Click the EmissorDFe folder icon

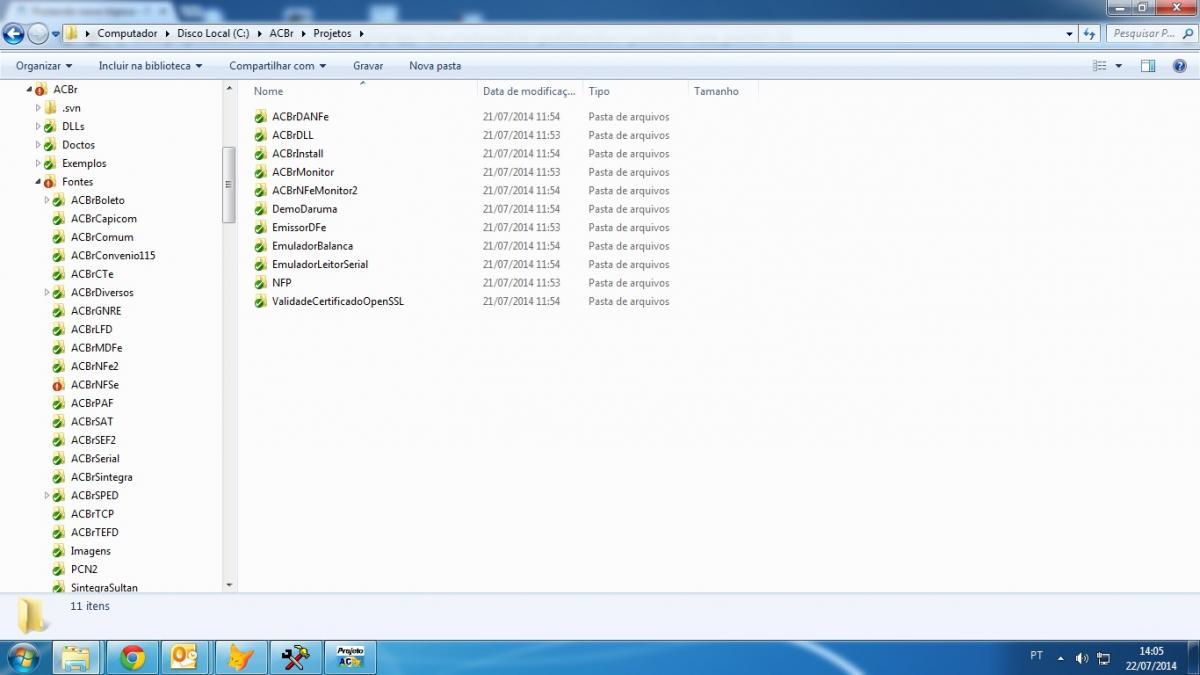[261, 228]
